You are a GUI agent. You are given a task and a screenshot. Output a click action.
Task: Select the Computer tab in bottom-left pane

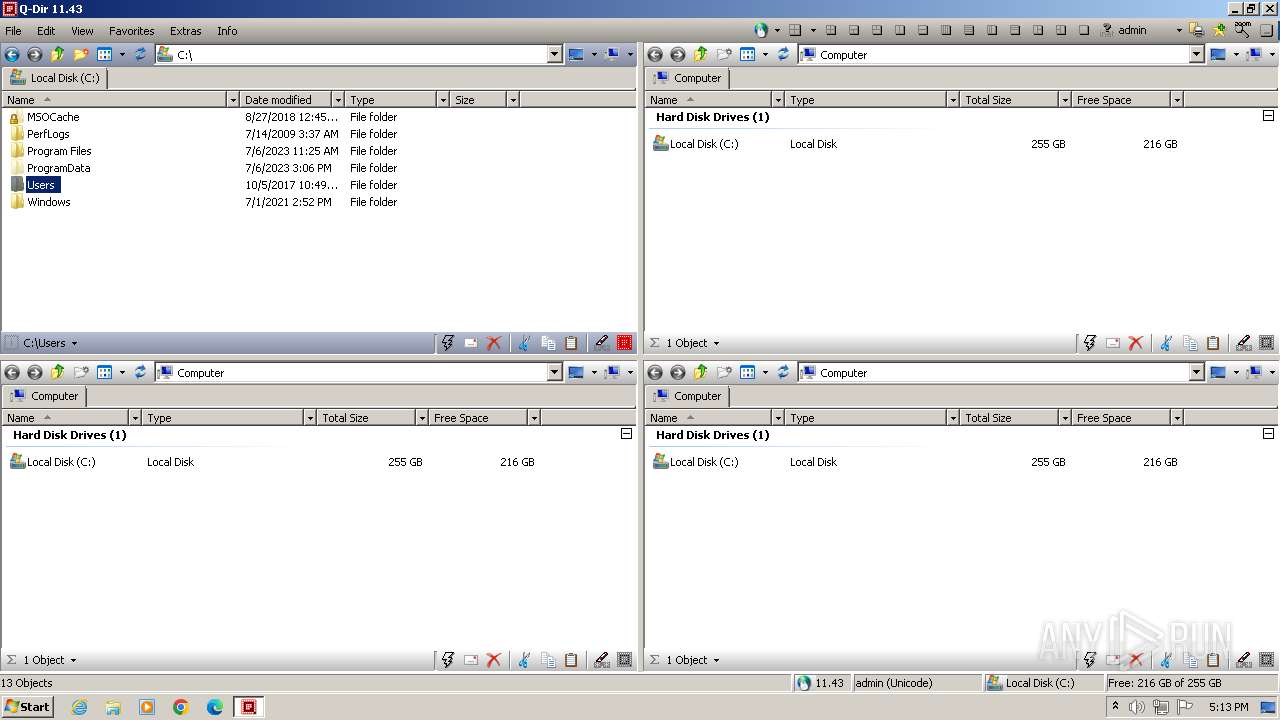44,396
